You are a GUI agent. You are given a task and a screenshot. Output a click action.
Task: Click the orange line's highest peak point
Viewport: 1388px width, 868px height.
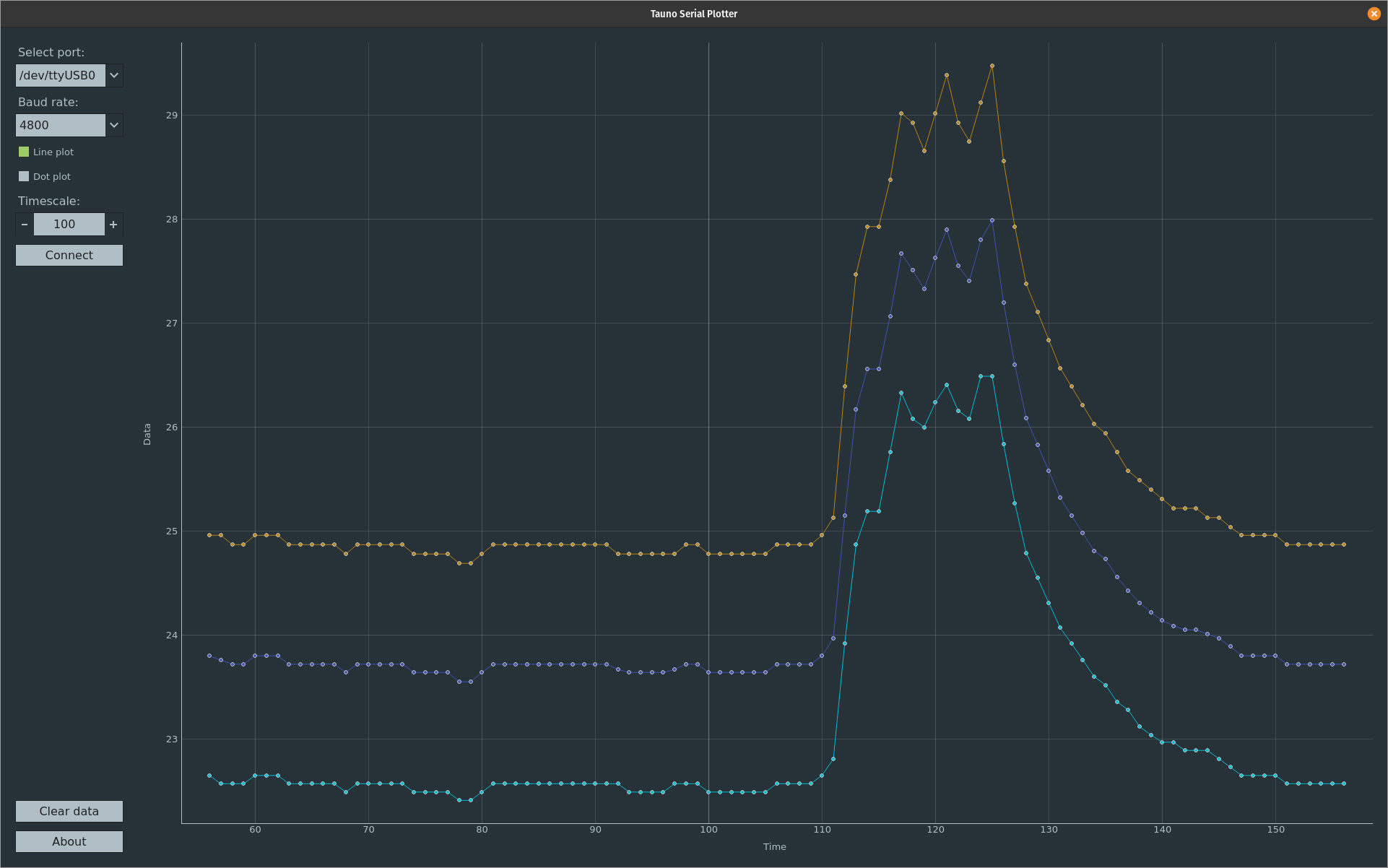[992, 66]
